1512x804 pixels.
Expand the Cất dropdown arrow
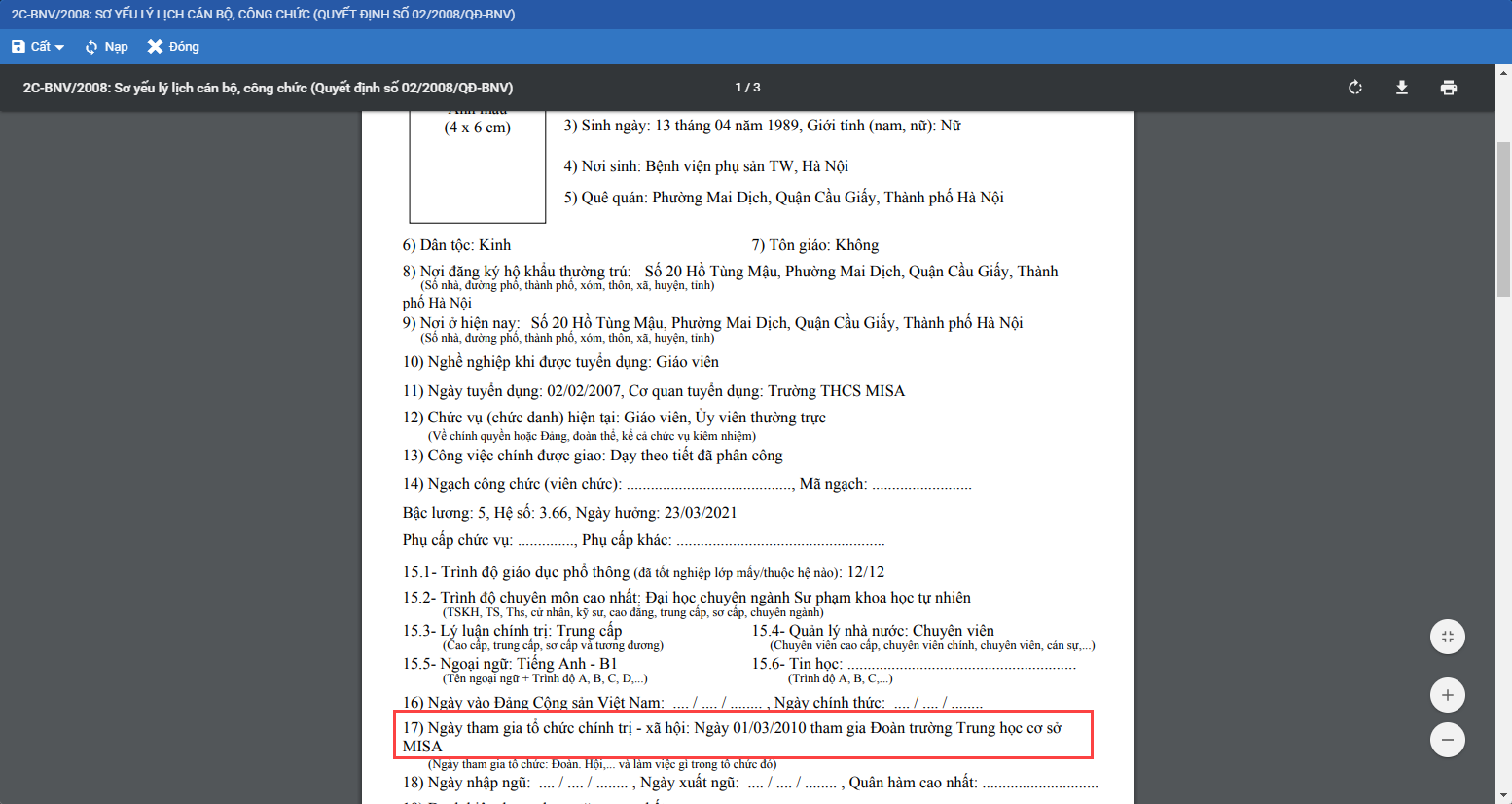coord(60,48)
